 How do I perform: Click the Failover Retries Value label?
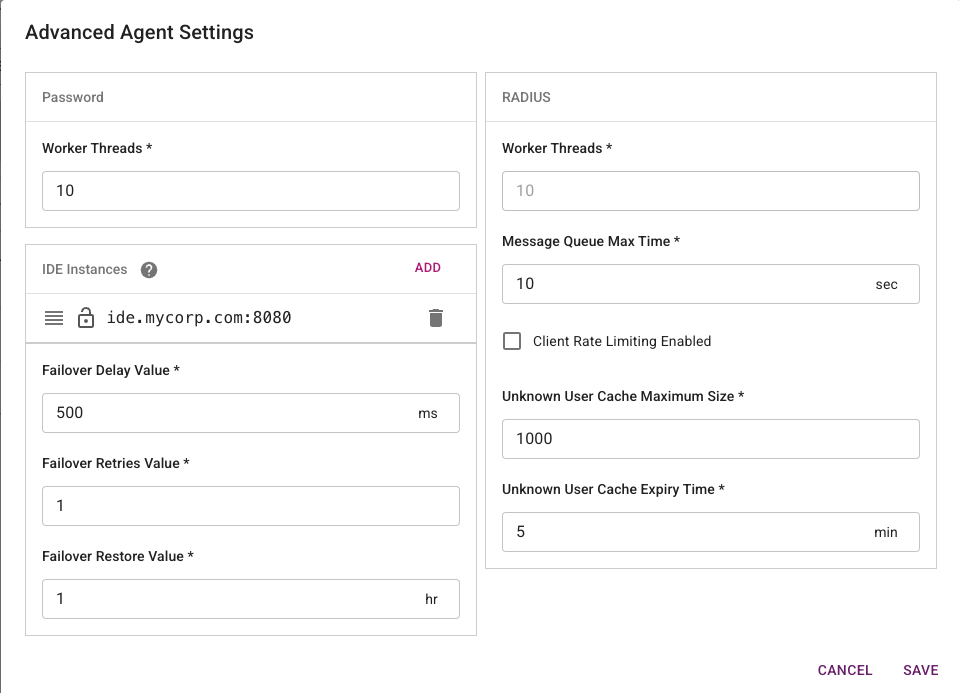(x=116, y=463)
